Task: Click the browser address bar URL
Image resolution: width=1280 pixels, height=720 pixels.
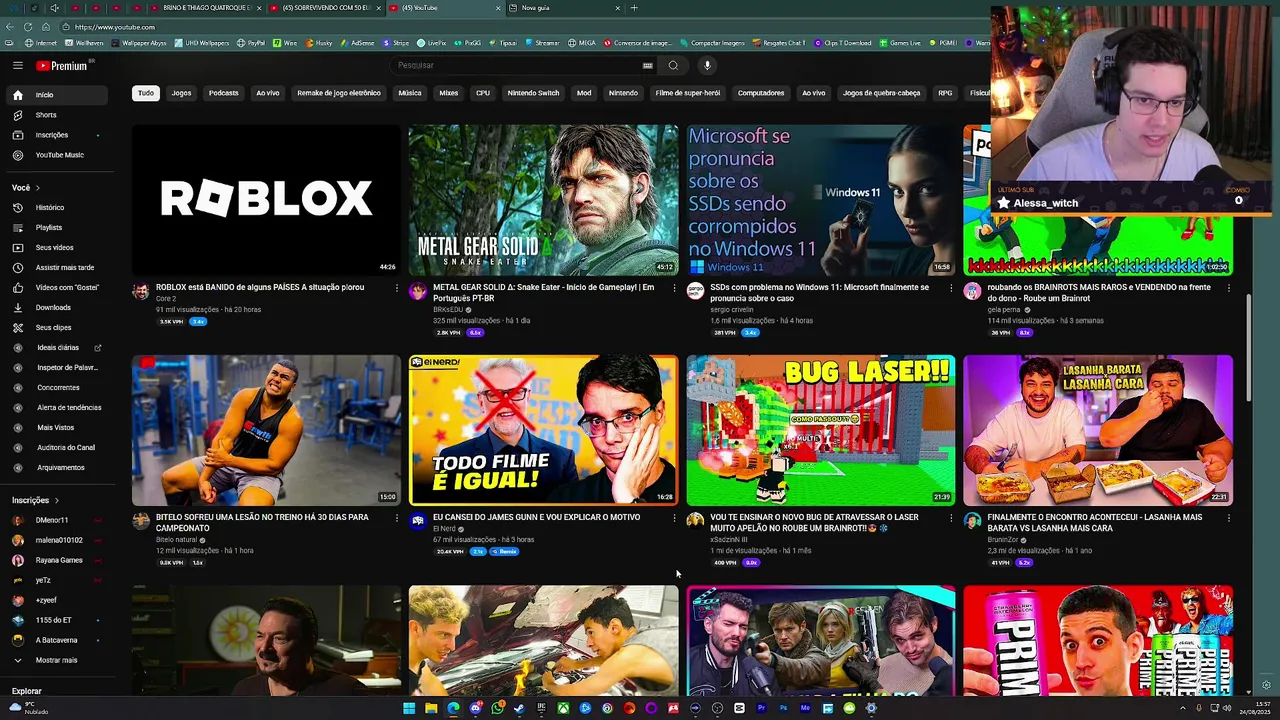Action: pyautogui.click(x=114, y=27)
